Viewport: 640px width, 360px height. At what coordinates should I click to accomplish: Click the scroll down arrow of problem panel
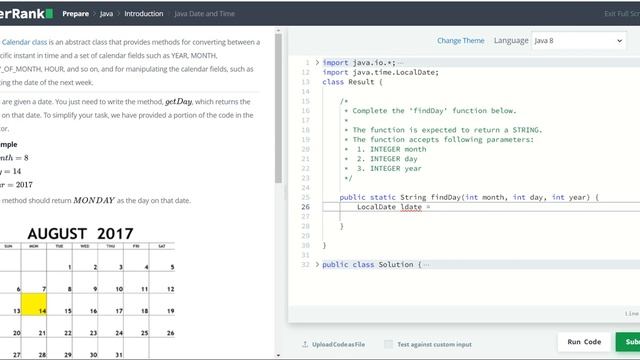coord(278,355)
